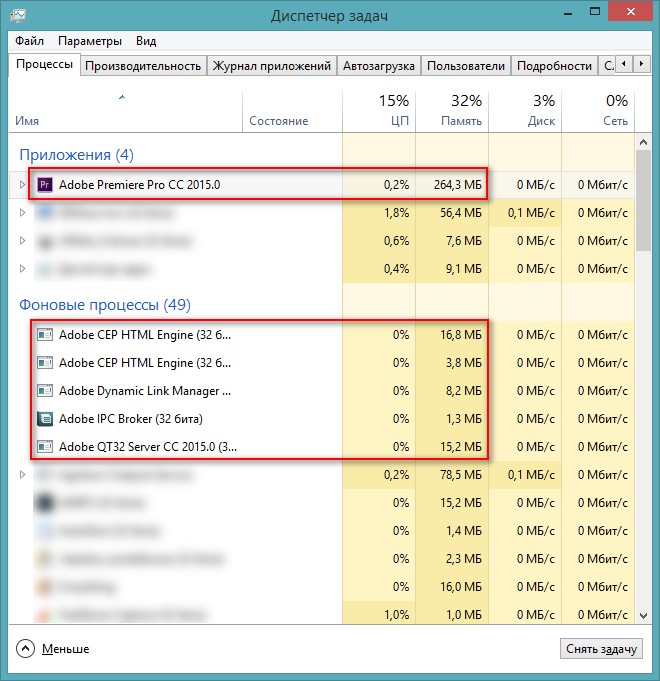Click the Task Manager title bar icon
The height and width of the screenshot is (681, 660).
tap(17, 15)
